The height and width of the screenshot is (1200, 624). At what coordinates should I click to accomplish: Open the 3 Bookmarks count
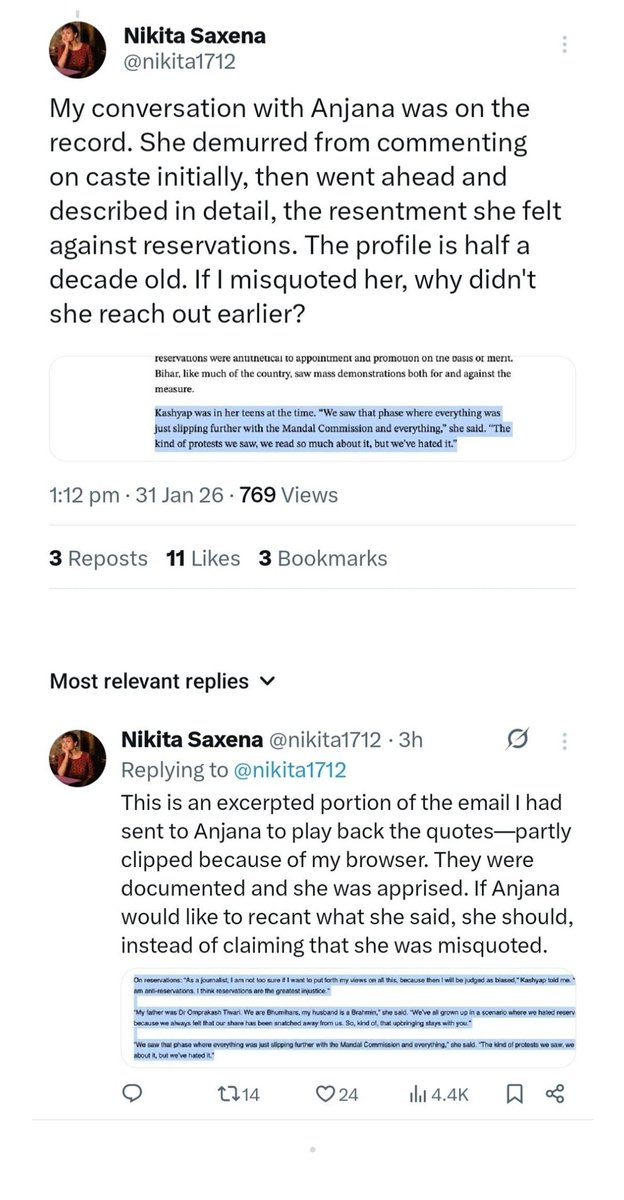pyautogui.click(x=323, y=559)
